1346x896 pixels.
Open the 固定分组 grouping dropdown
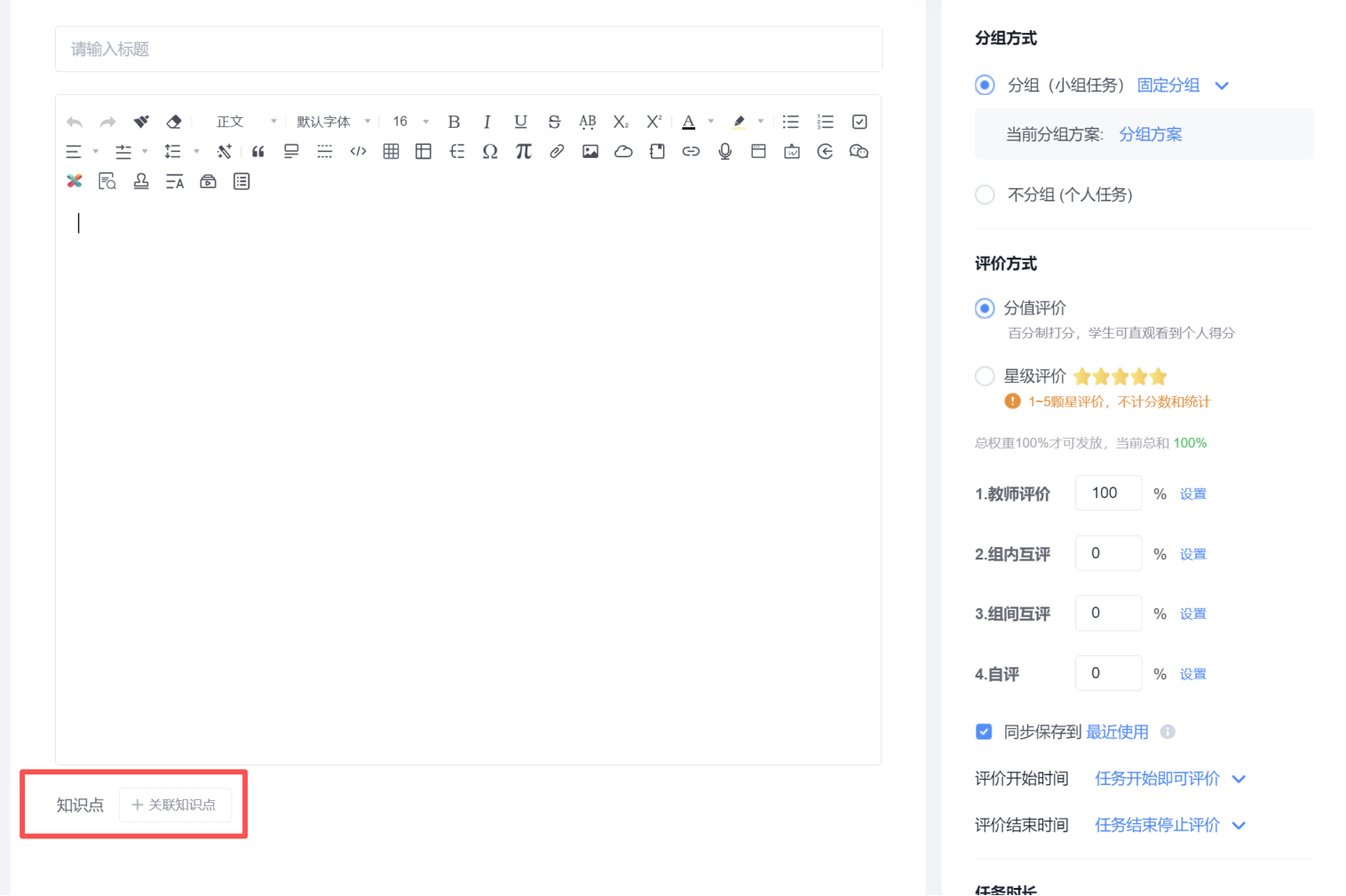(1183, 85)
